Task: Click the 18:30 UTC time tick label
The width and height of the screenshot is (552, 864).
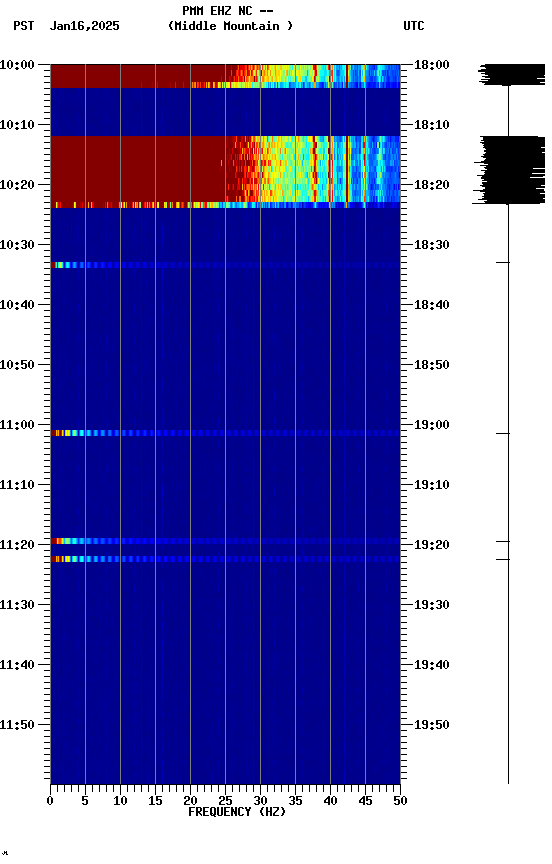Action: point(432,245)
